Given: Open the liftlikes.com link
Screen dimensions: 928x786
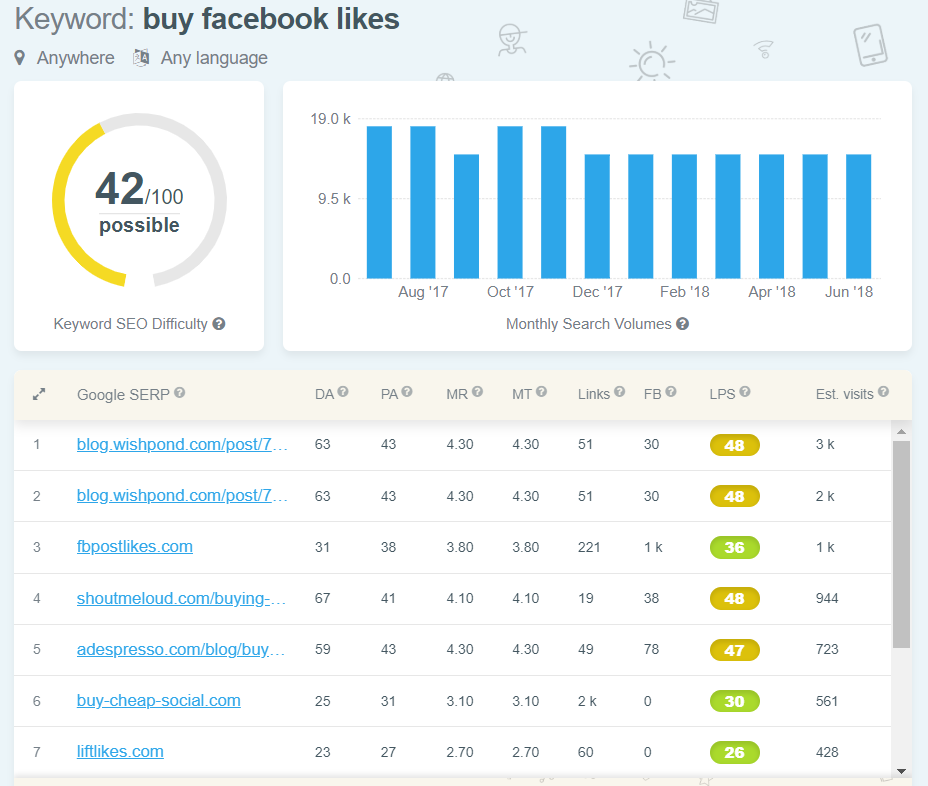Looking at the screenshot, I should (120, 751).
